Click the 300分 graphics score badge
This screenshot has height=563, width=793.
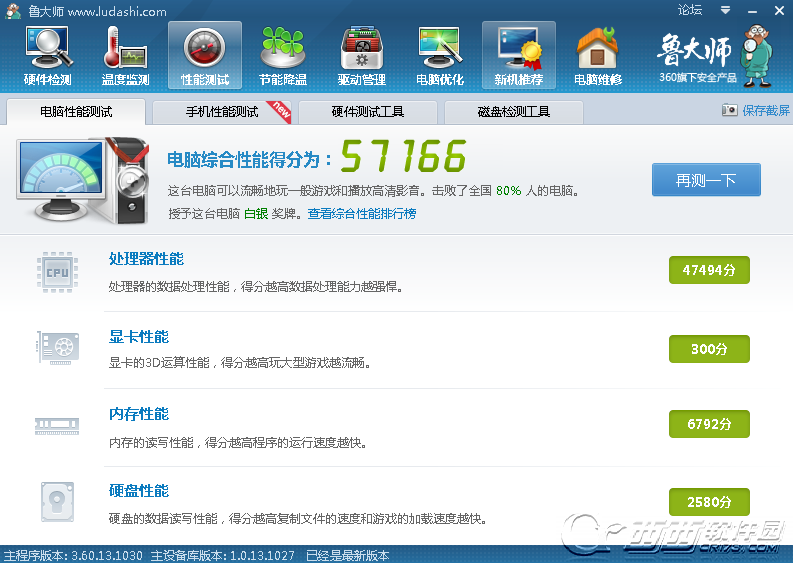pos(709,349)
